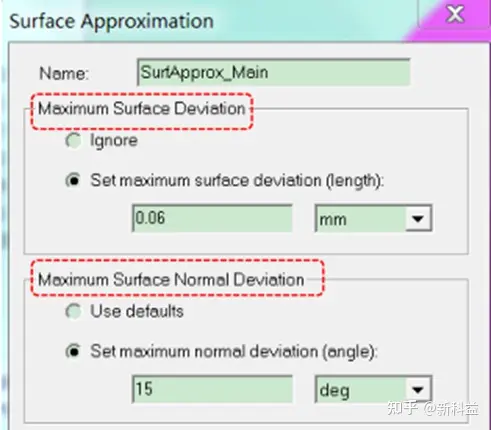The image size is (491, 430).
Task: Choose the Use defaults radio button
Action: pos(73,311)
